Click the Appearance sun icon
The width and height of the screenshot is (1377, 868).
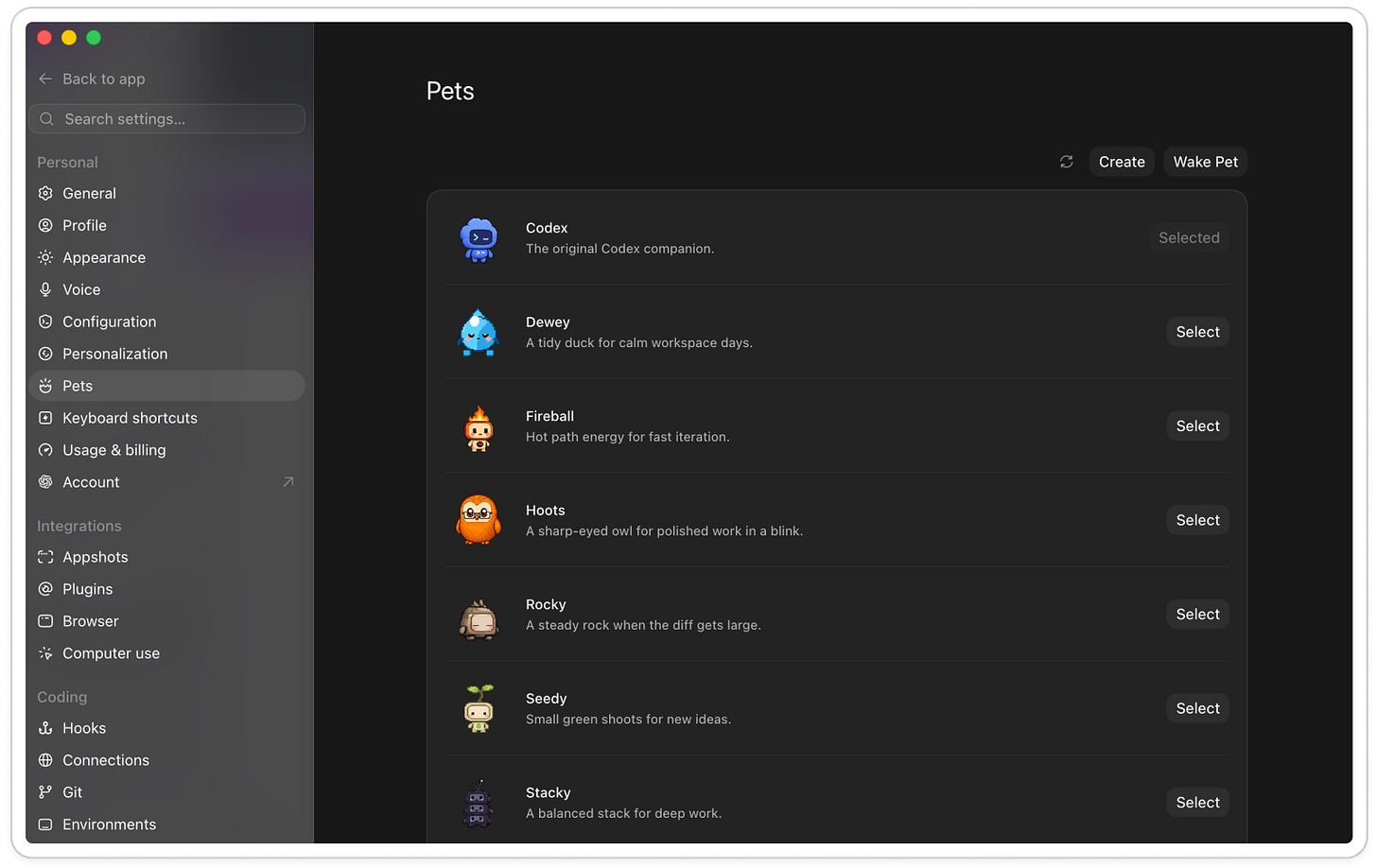[45, 257]
